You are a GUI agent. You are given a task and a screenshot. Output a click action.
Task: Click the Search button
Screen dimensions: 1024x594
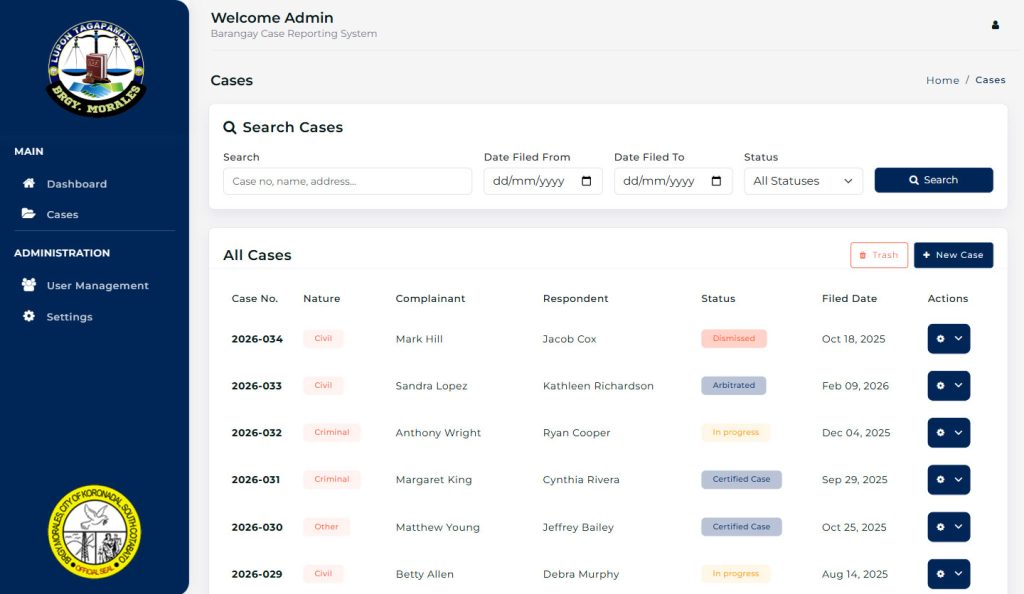click(933, 180)
